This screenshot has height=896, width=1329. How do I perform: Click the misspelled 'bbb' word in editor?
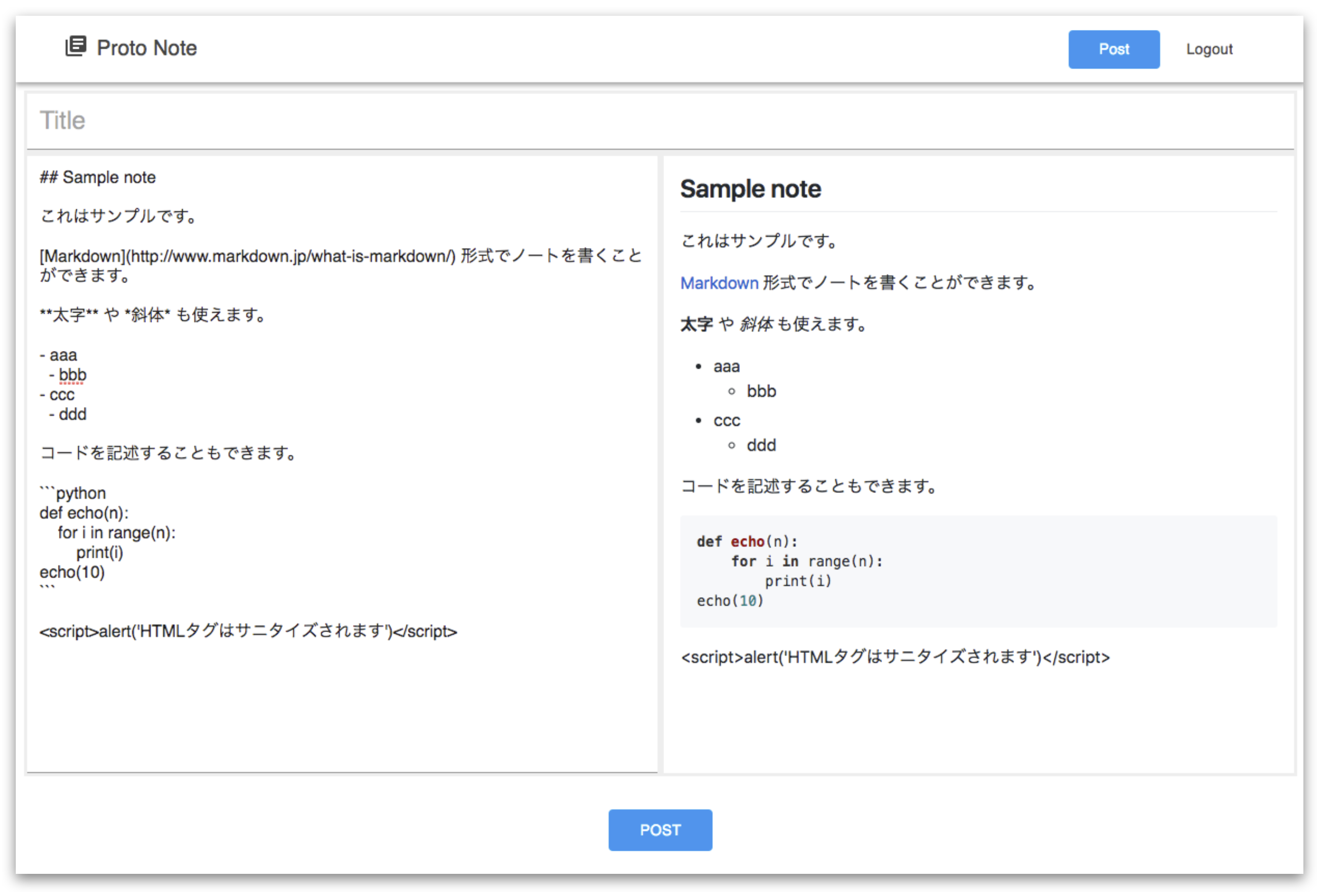click(72, 376)
